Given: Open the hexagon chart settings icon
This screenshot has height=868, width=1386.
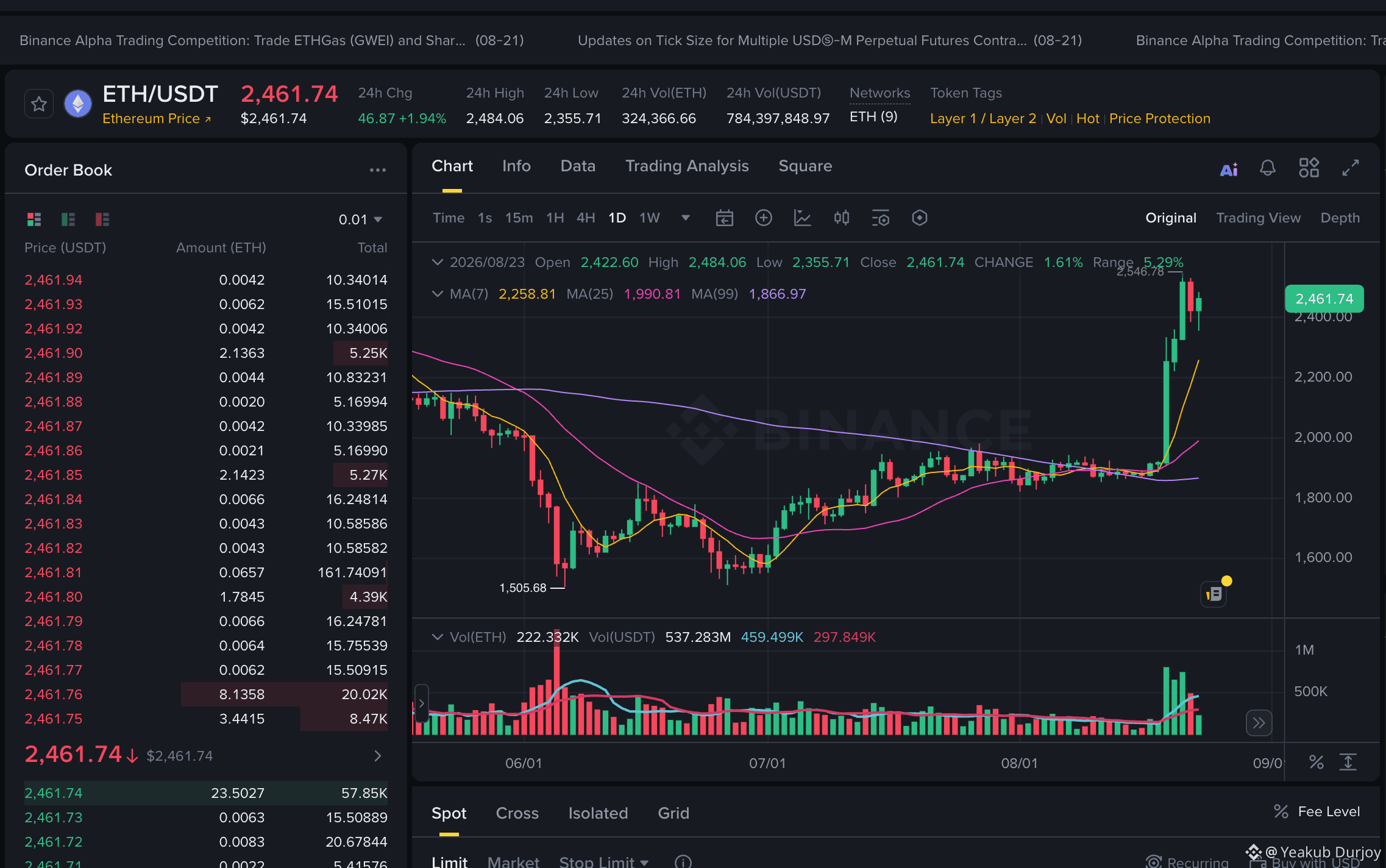Looking at the screenshot, I should 919,218.
